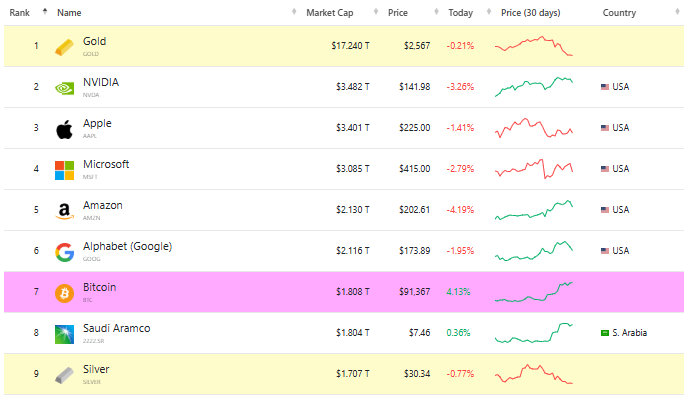Click the Apple logo icon
691x396 pixels.
64,130
